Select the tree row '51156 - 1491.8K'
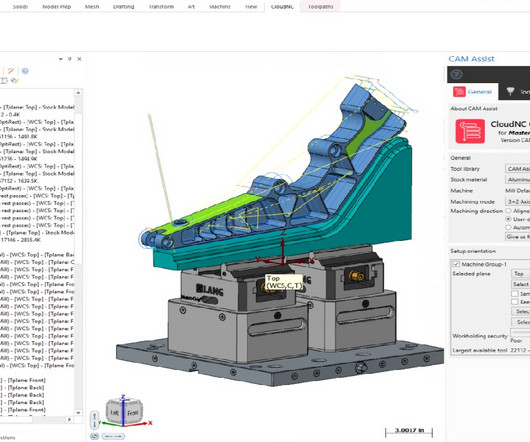This screenshot has width=530, height=442. point(19,137)
